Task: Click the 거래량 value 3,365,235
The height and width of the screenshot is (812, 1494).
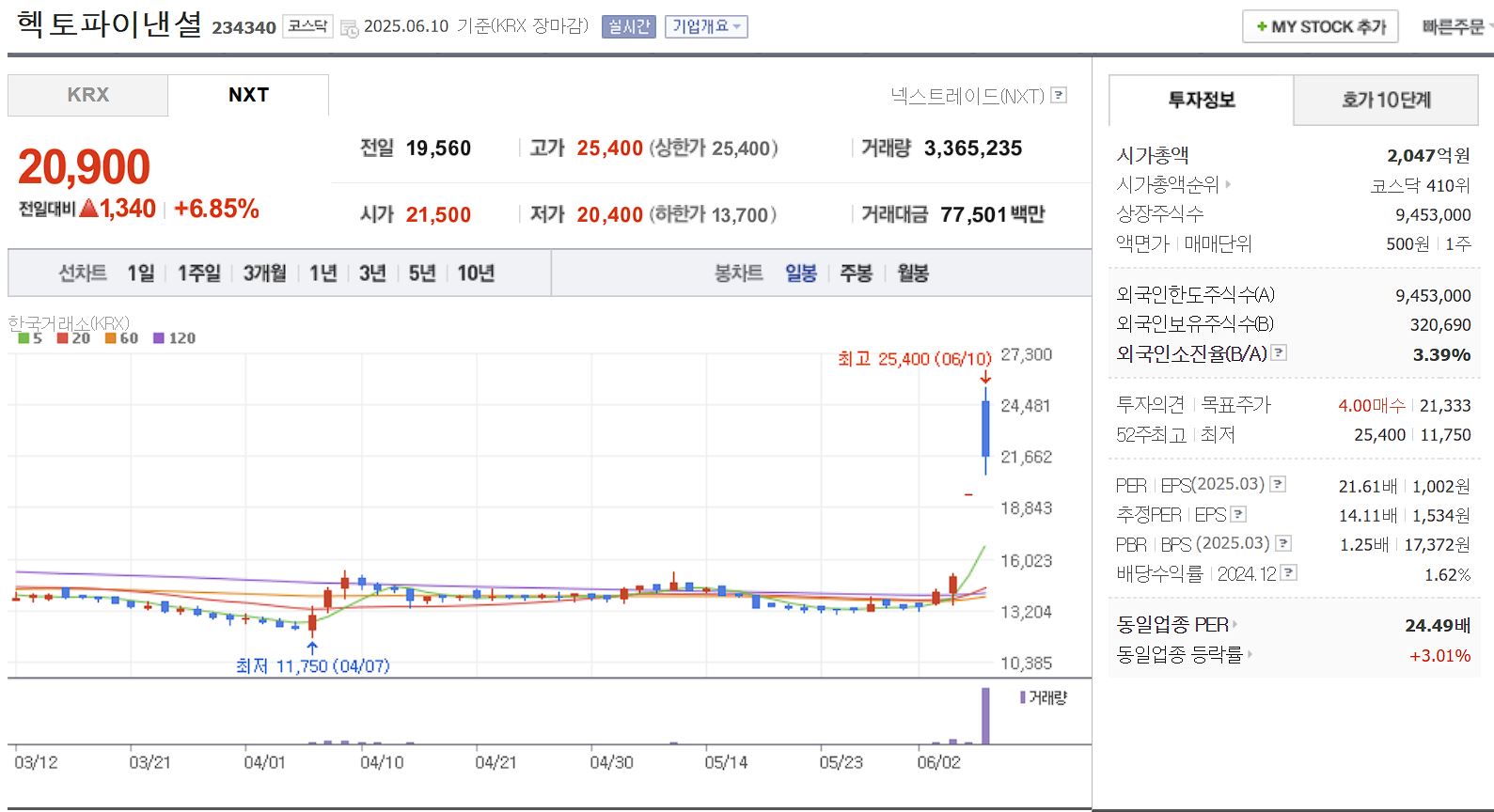Action: click(973, 148)
